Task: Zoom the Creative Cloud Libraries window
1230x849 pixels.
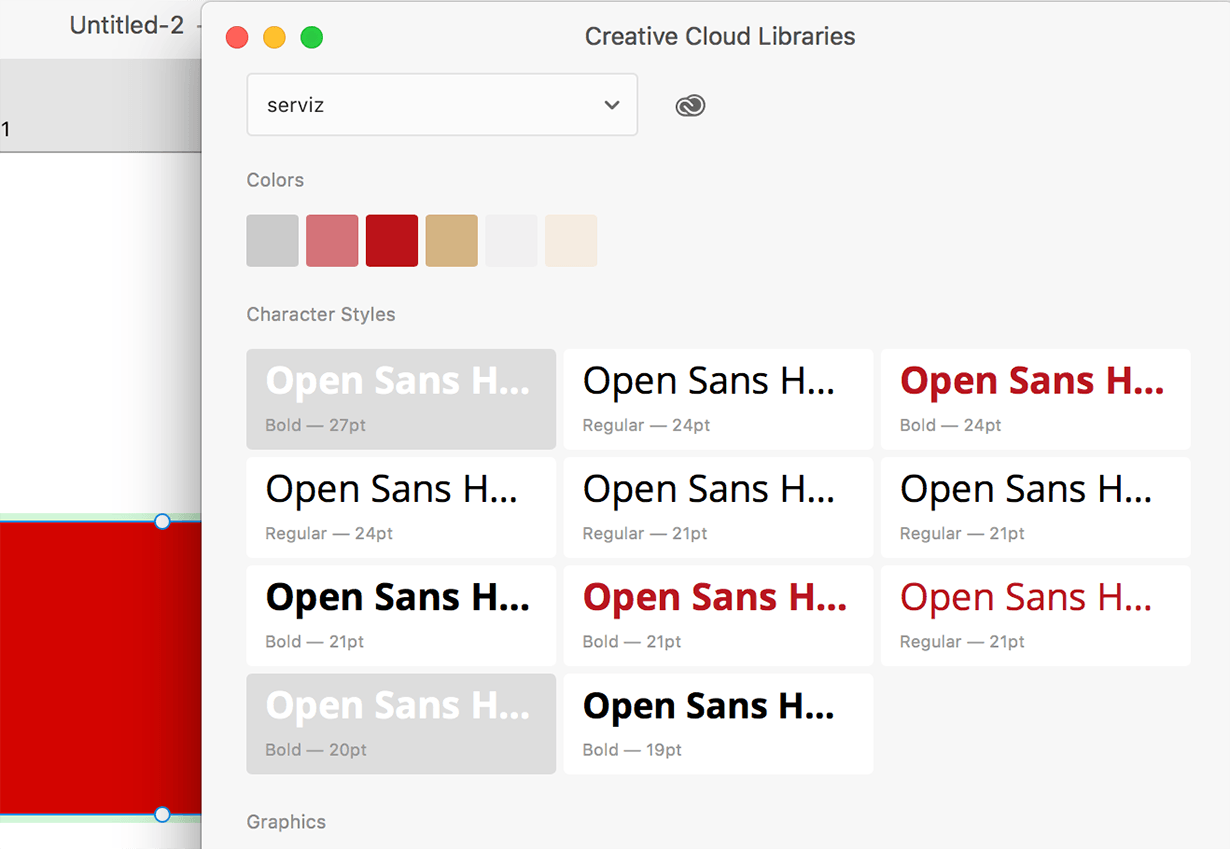Action: pyautogui.click(x=312, y=38)
